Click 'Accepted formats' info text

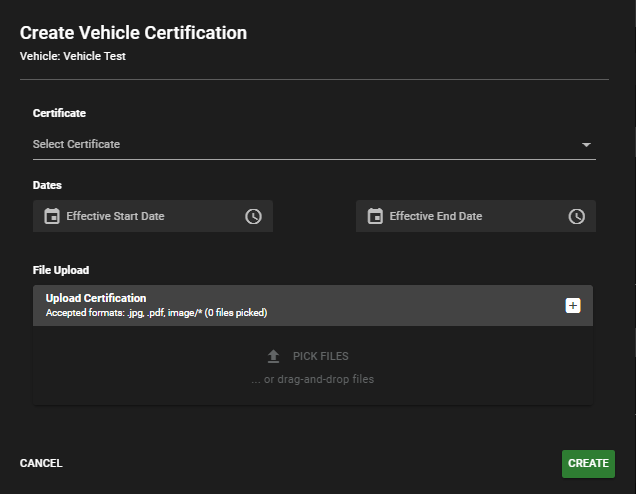156,313
